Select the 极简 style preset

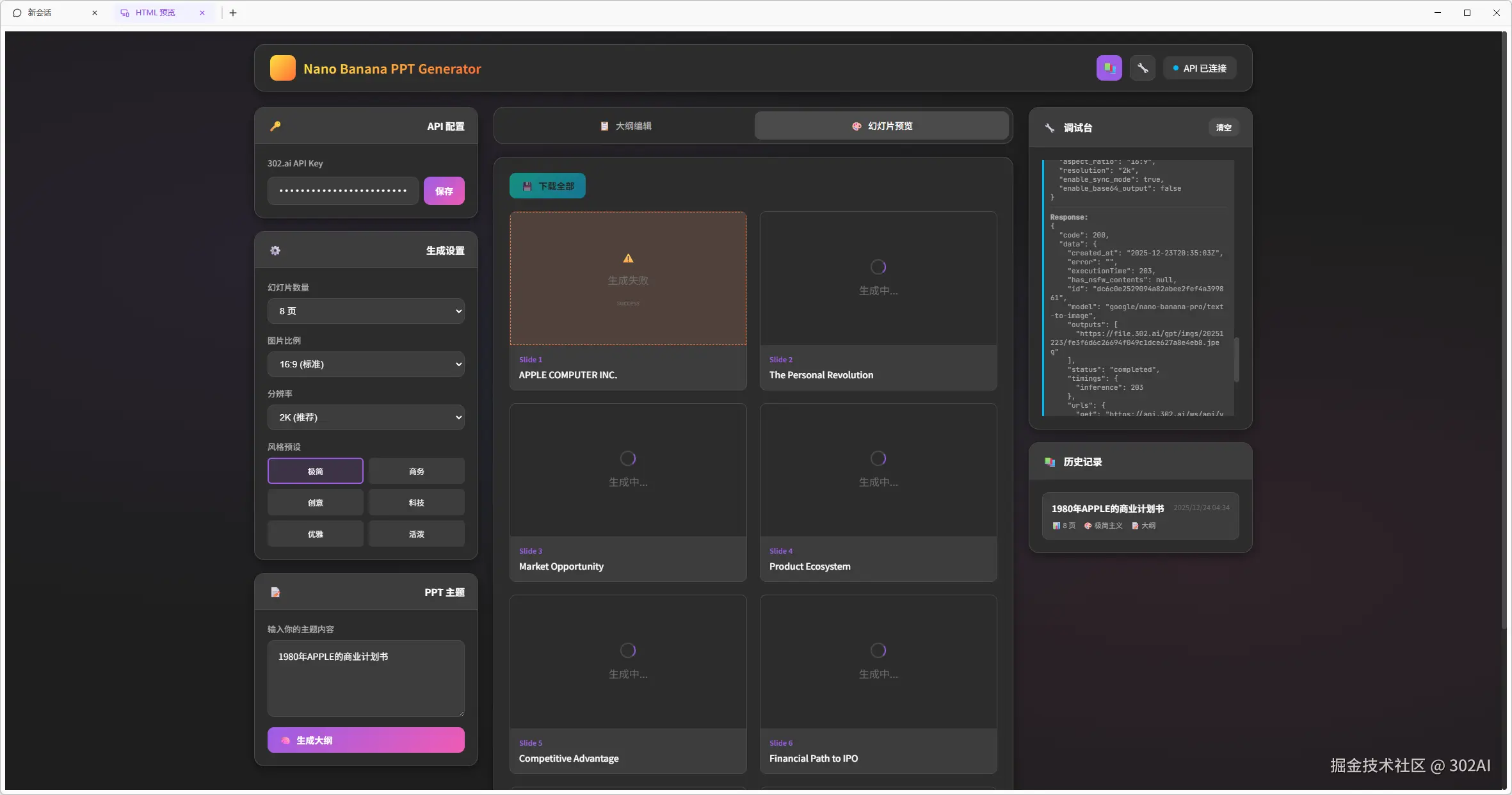(x=315, y=471)
